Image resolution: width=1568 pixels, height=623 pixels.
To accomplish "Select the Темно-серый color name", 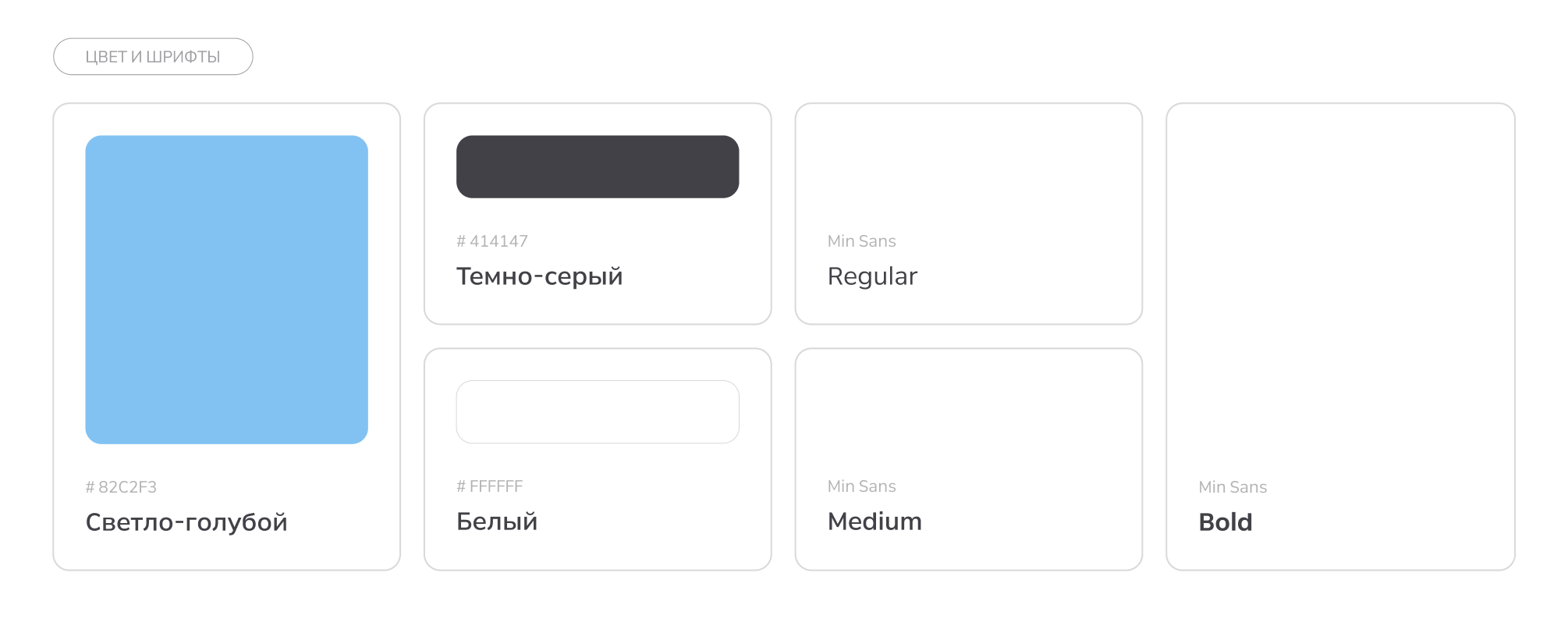I will tap(539, 276).
